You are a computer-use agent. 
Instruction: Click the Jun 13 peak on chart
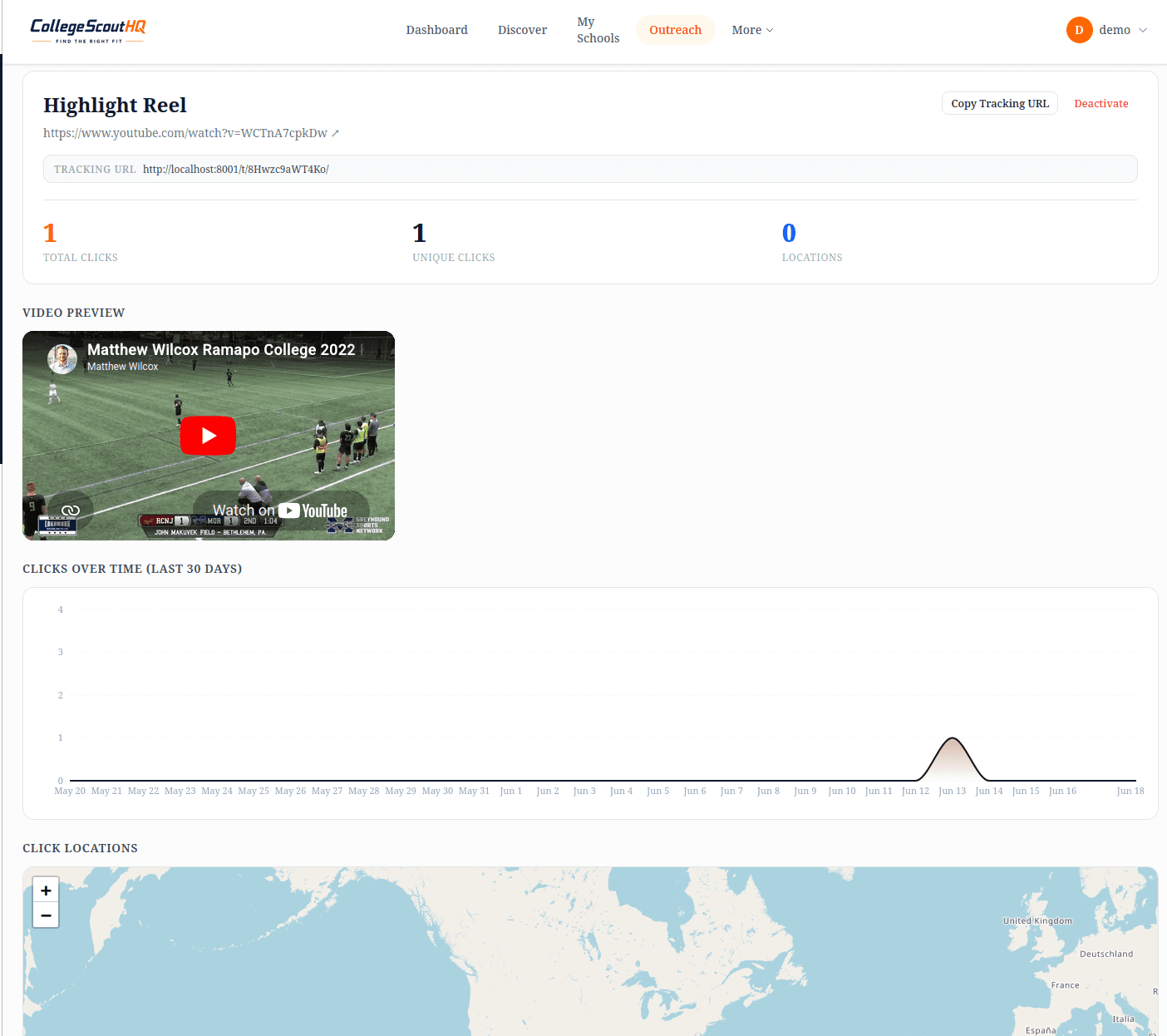[x=953, y=738]
